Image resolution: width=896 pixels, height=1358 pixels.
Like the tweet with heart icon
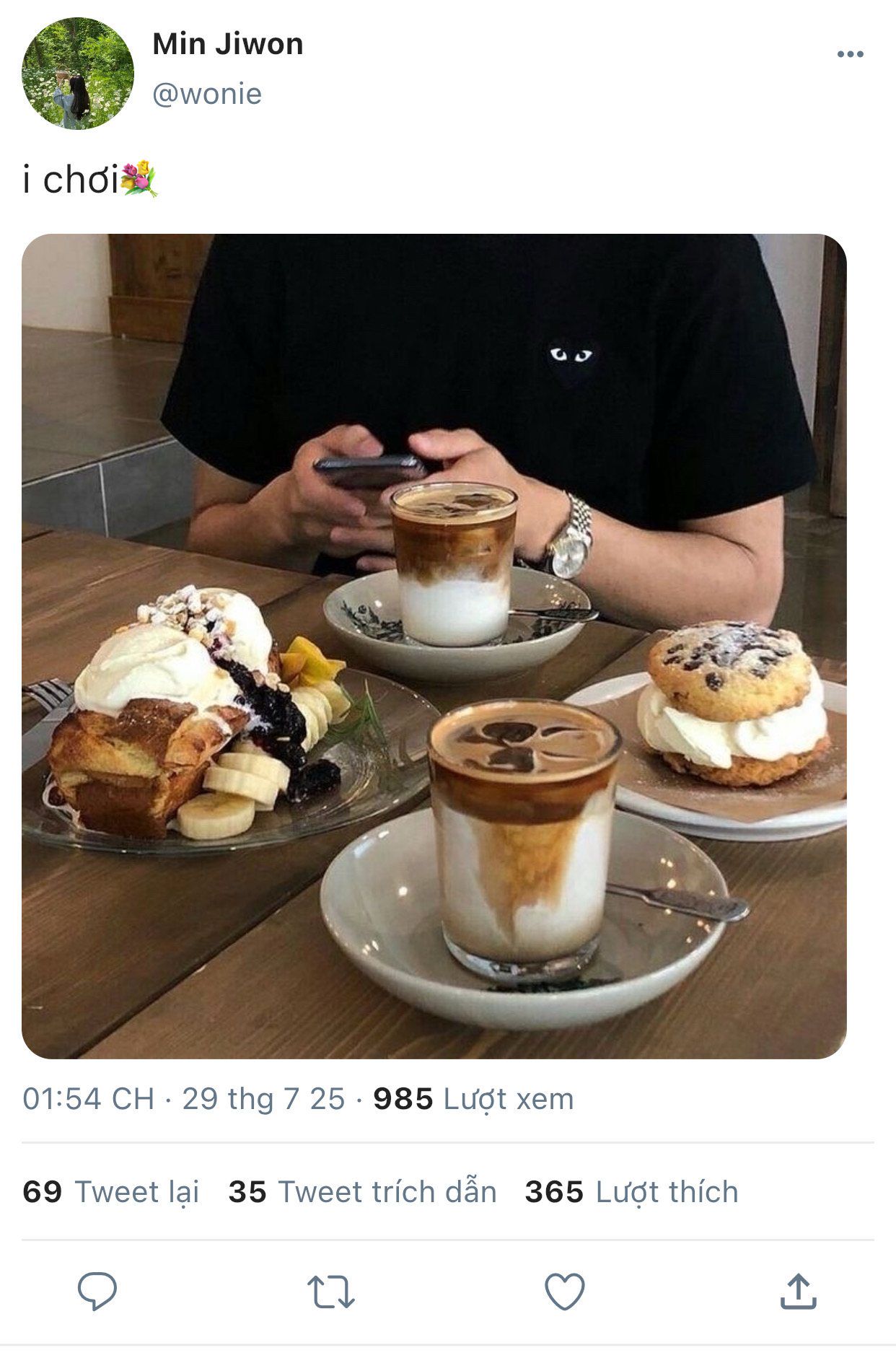pyautogui.click(x=564, y=1292)
